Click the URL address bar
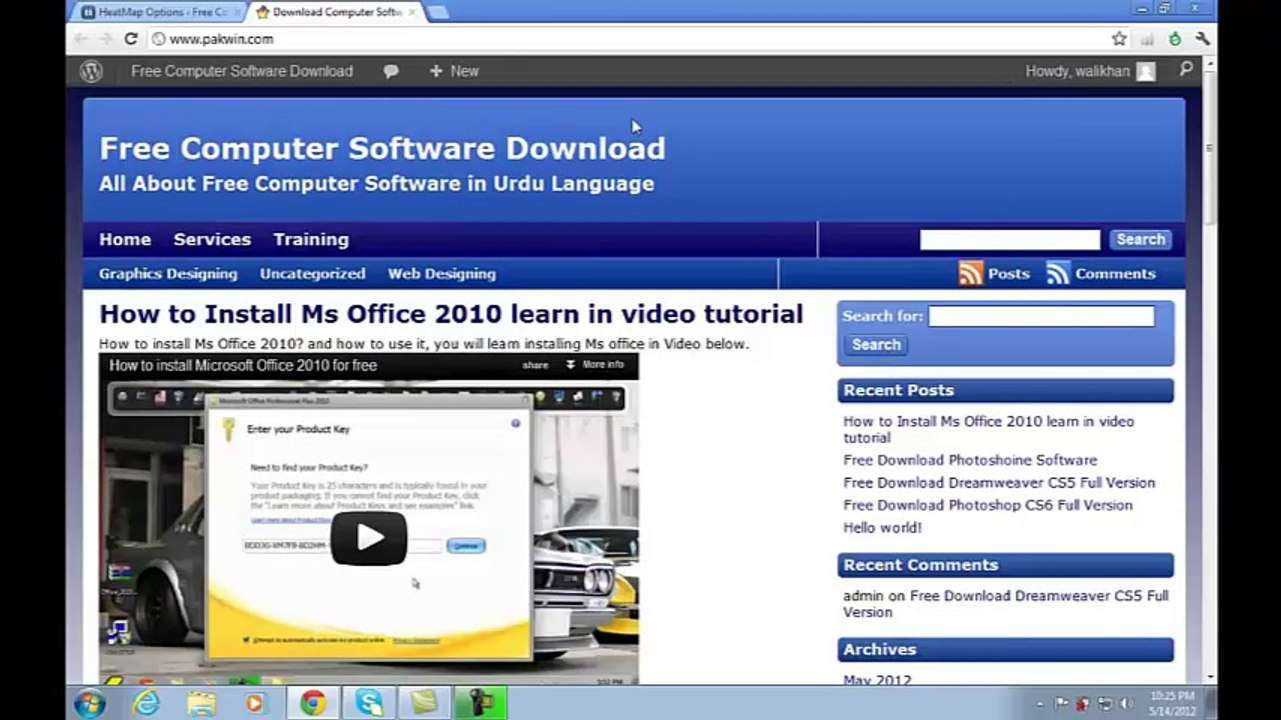The width and height of the screenshot is (1281, 720). (630, 39)
